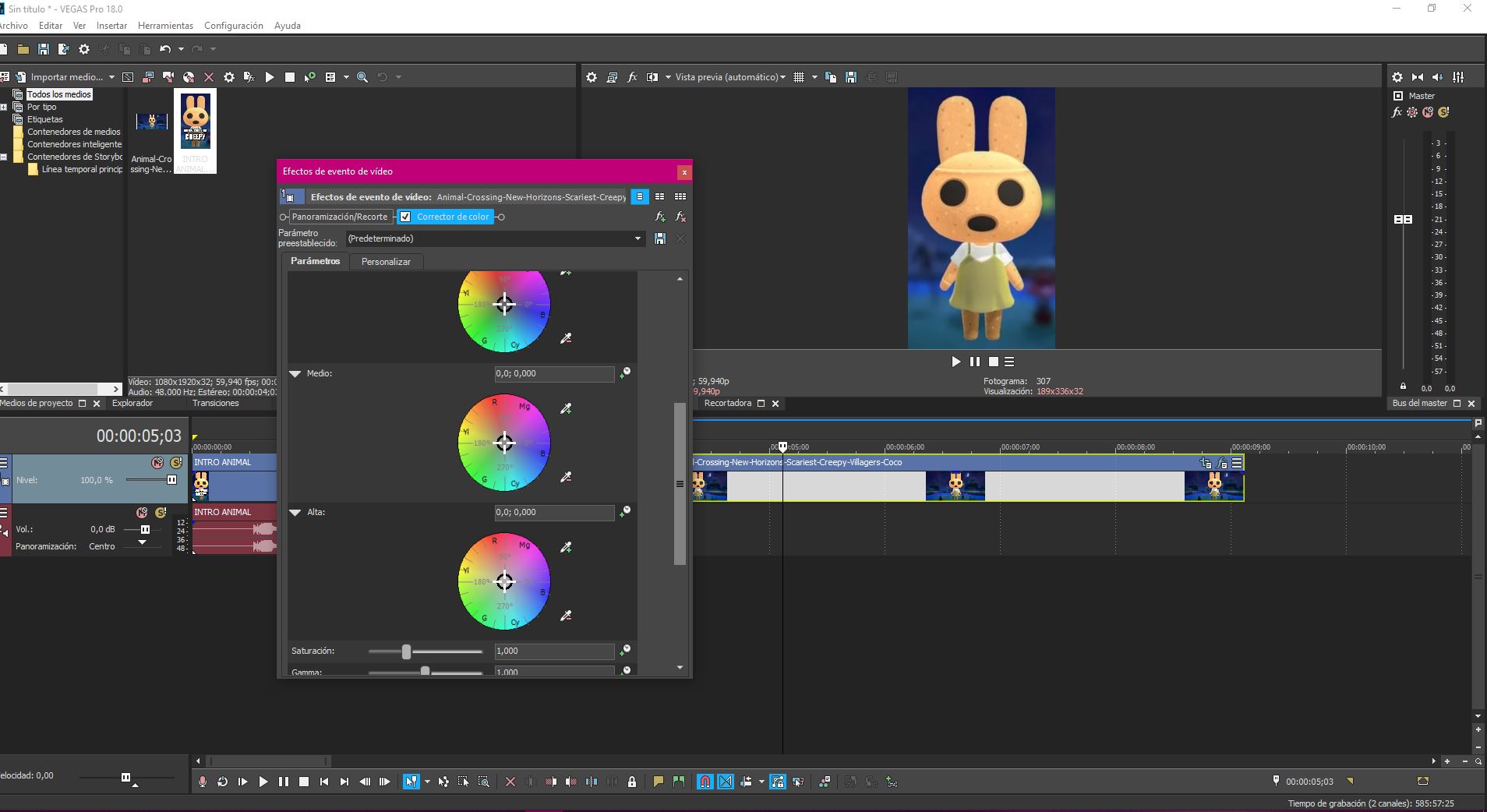Open Master bus audio properties gear

coord(1397,77)
